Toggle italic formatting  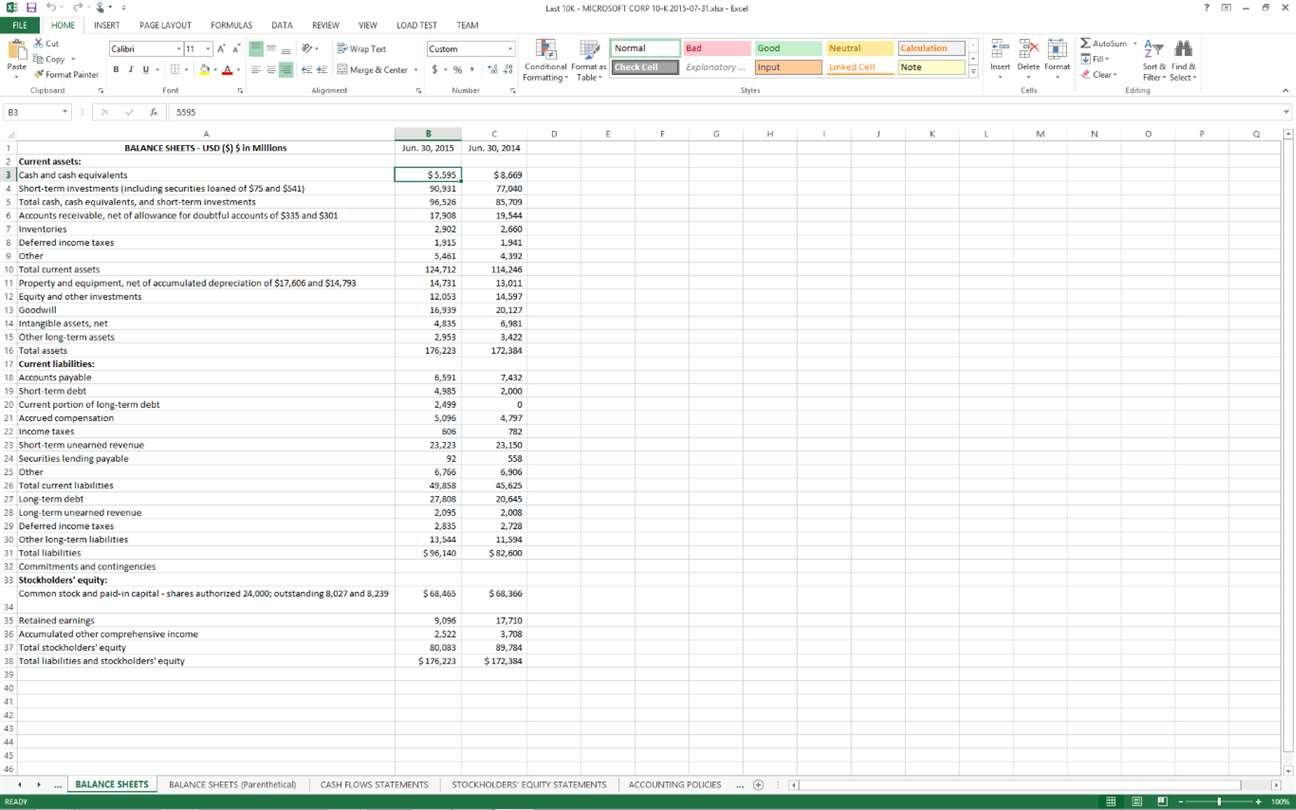click(131, 70)
